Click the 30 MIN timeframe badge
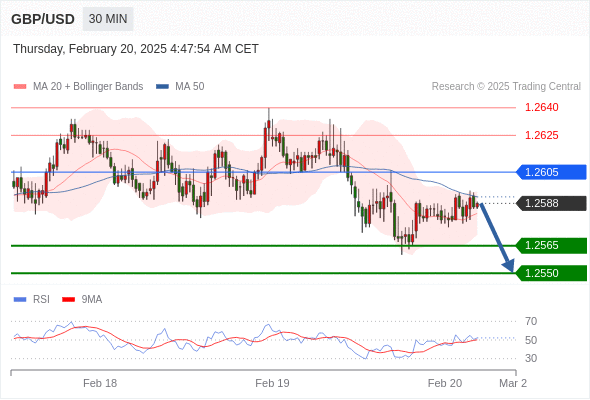Image resolution: width=590 pixels, height=400 pixels. tap(108, 19)
